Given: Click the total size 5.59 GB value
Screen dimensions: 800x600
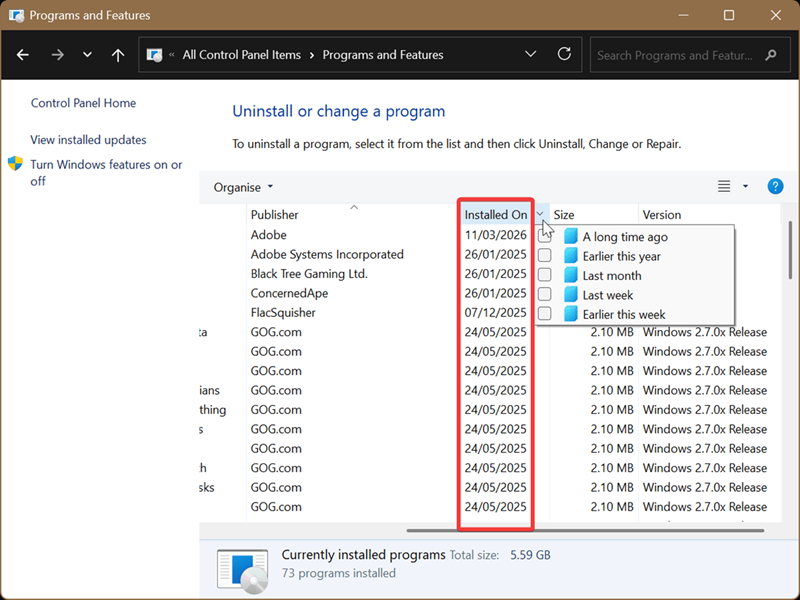Looking at the screenshot, I should (530, 555).
